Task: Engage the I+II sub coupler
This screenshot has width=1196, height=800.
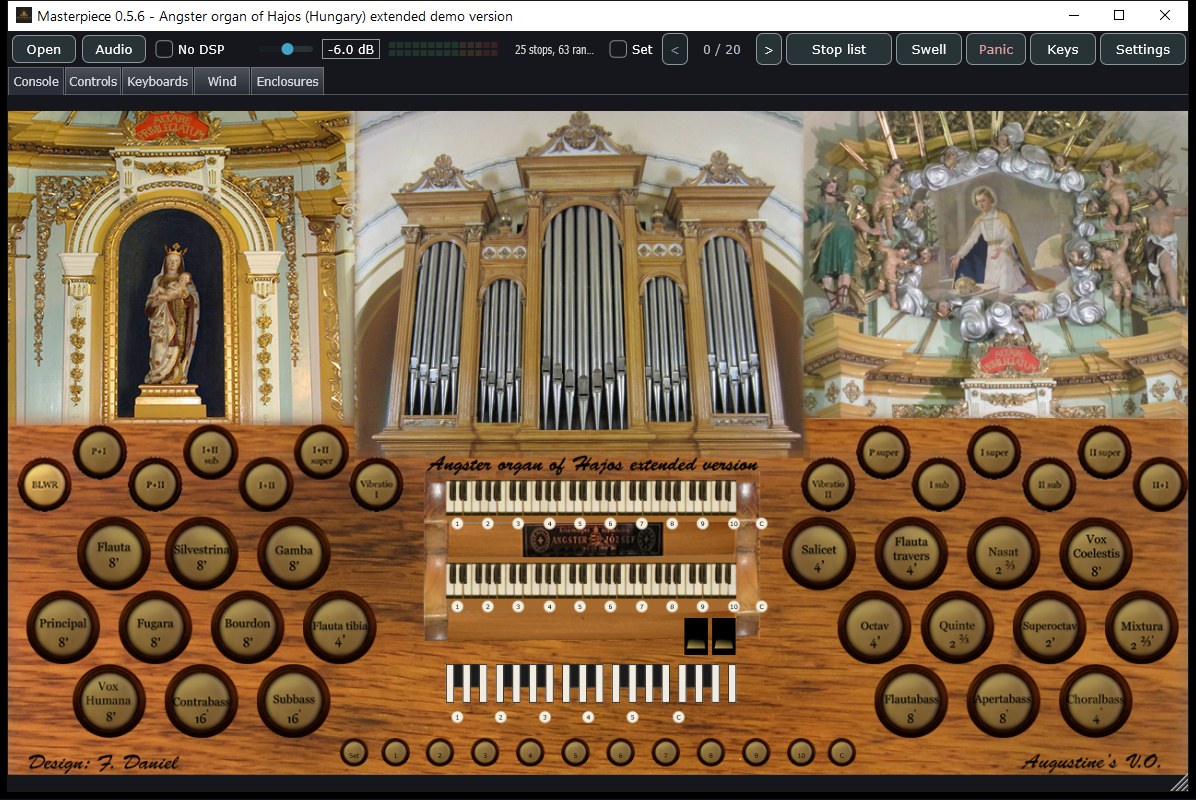Action: tap(211, 451)
